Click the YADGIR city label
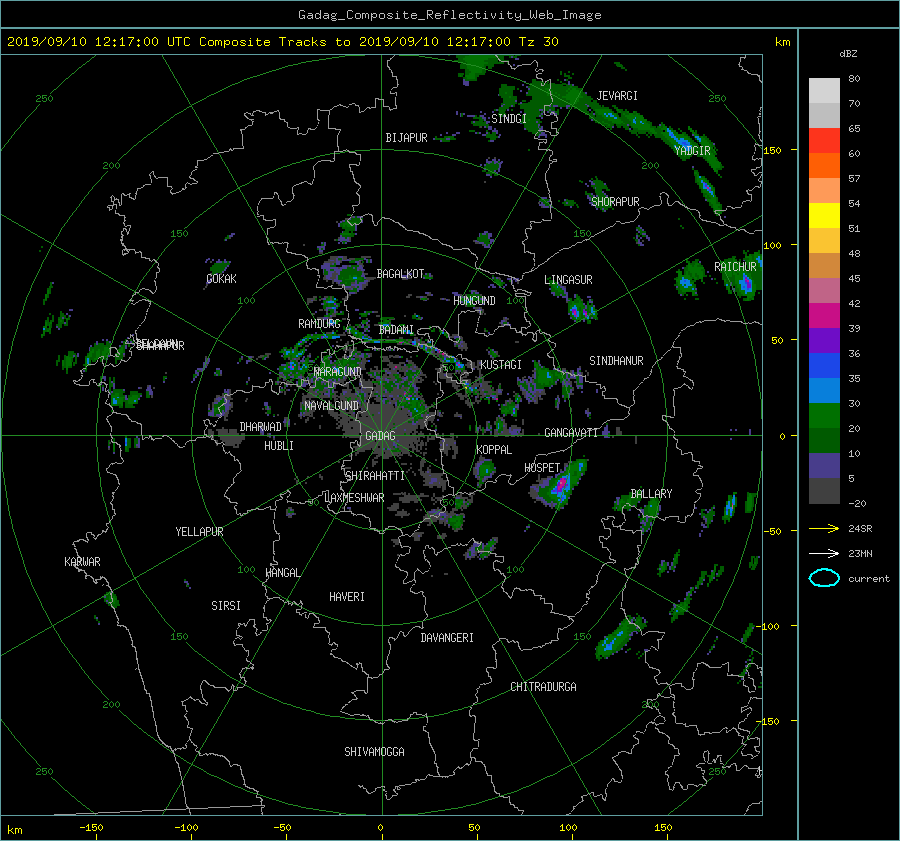Screen dimensions: 900x841 [692, 151]
